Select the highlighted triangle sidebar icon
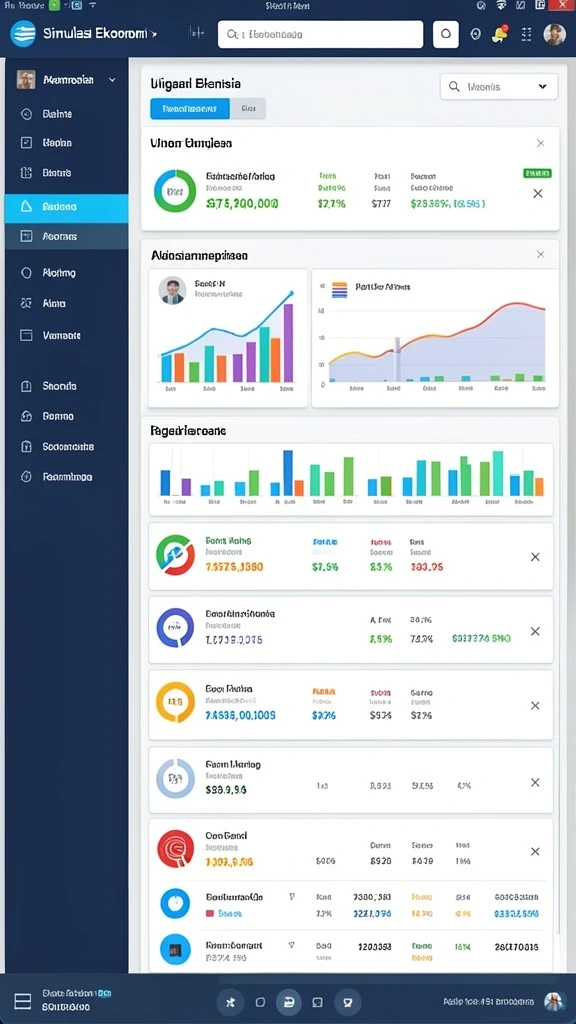Viewport: 576px width, 1024px height. coord(26,206)
